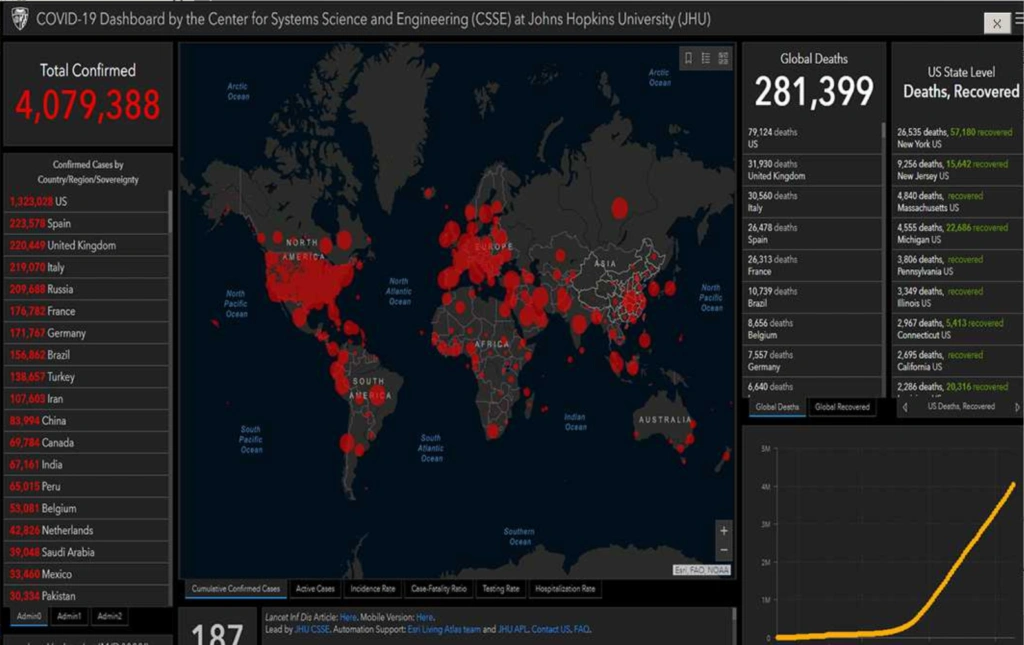Switch to Cumulative Confirmed Cases tab
The width and height of the screenshot is (1024, 645).
pos(236,589)
